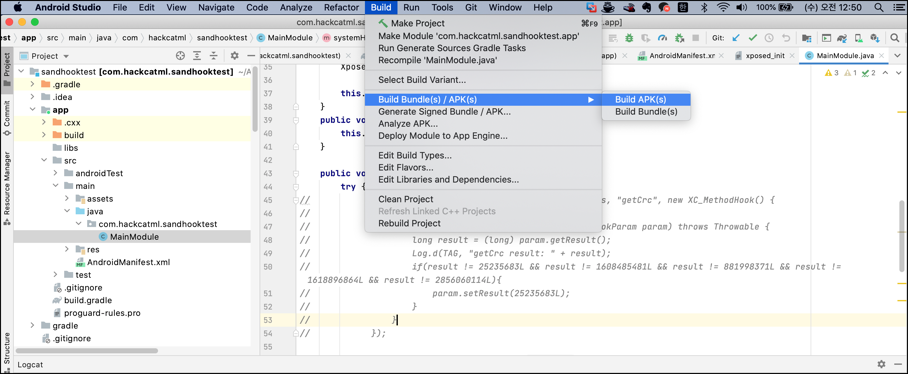The width and height of the screenshot is (908, 374).
Task: Select MainModule file in project tree
Action: coord(132,237)
